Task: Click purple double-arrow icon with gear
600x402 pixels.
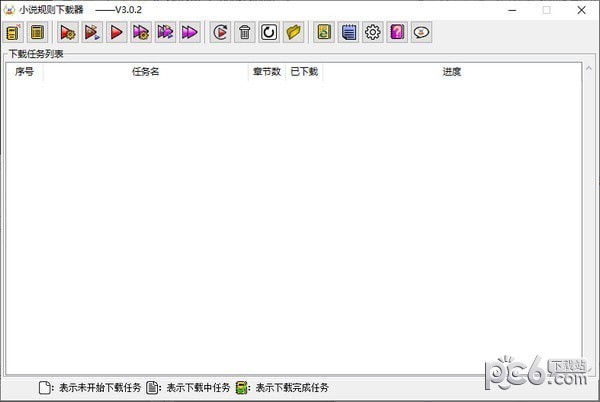Action: tap(141, 32)
